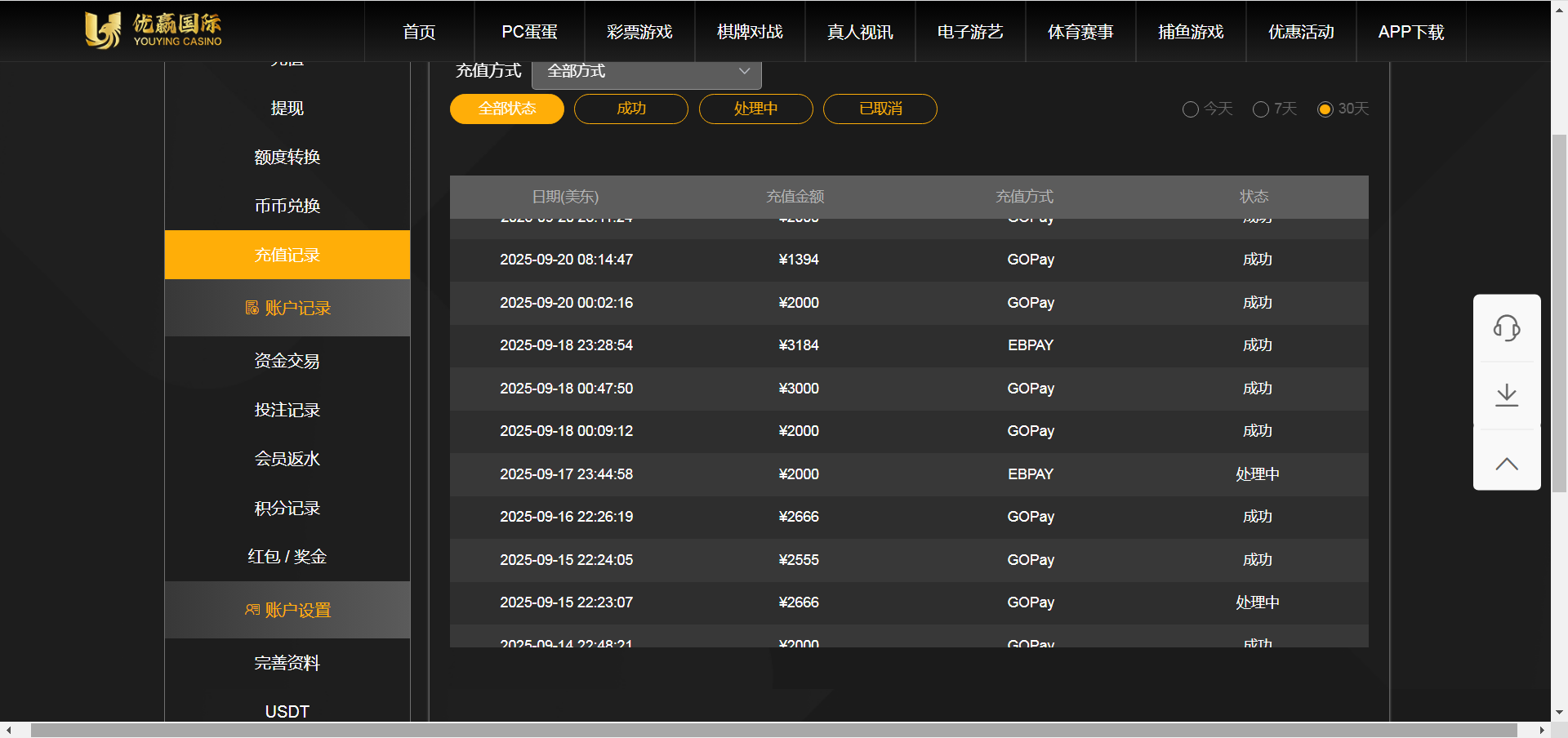This screenshot has width=1568, height=738.
Task: Open the 充值方式 dropdown
Action: [x=646, y=72]
